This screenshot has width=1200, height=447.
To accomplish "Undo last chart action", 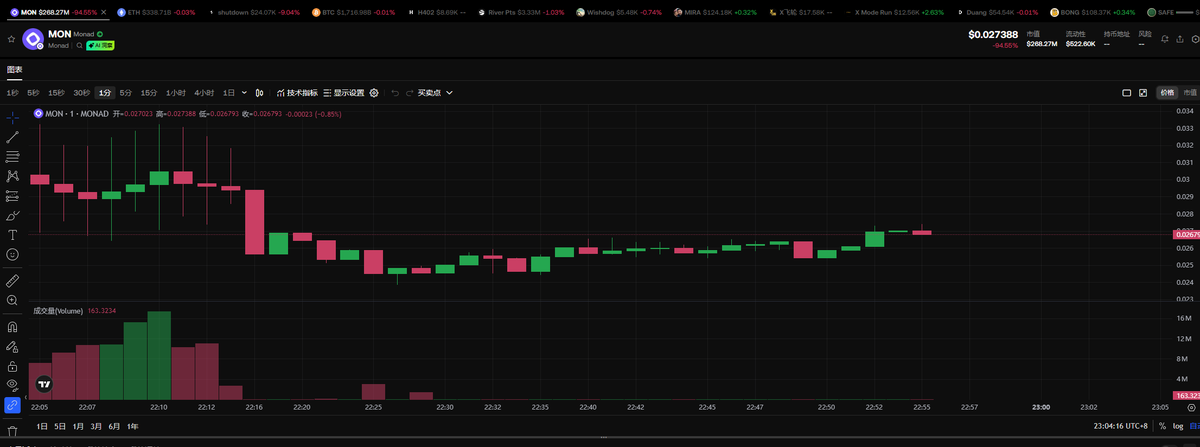I will 395,93.
